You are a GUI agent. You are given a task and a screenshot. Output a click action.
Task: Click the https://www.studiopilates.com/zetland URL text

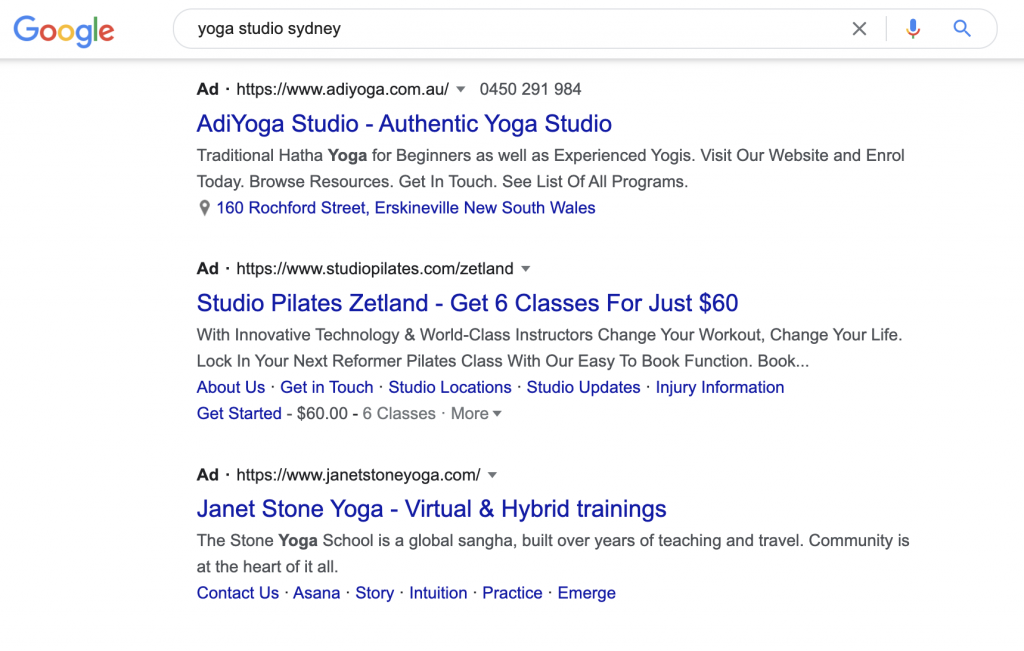pos(375,269)
